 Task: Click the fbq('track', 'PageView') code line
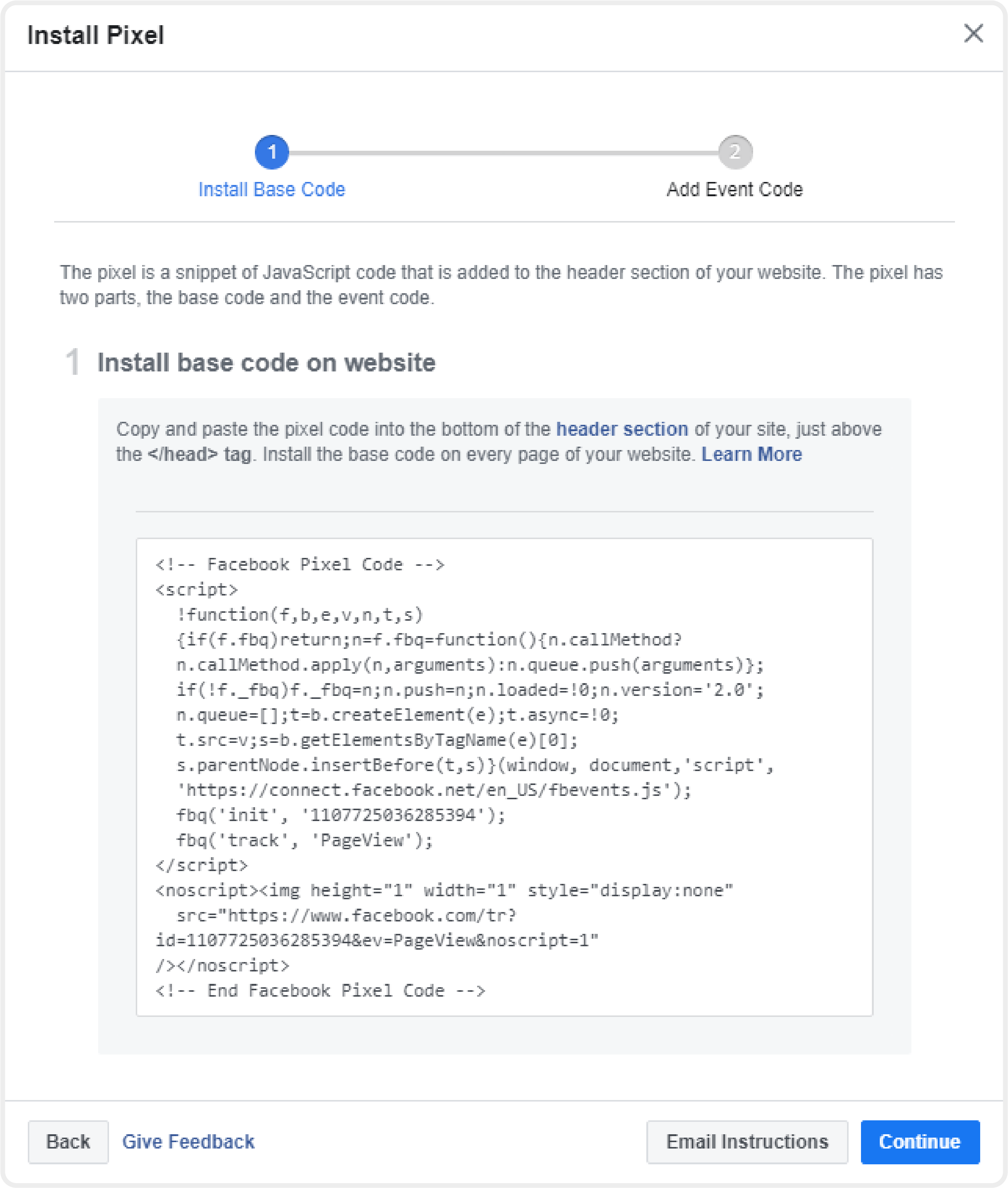point(305,841)
